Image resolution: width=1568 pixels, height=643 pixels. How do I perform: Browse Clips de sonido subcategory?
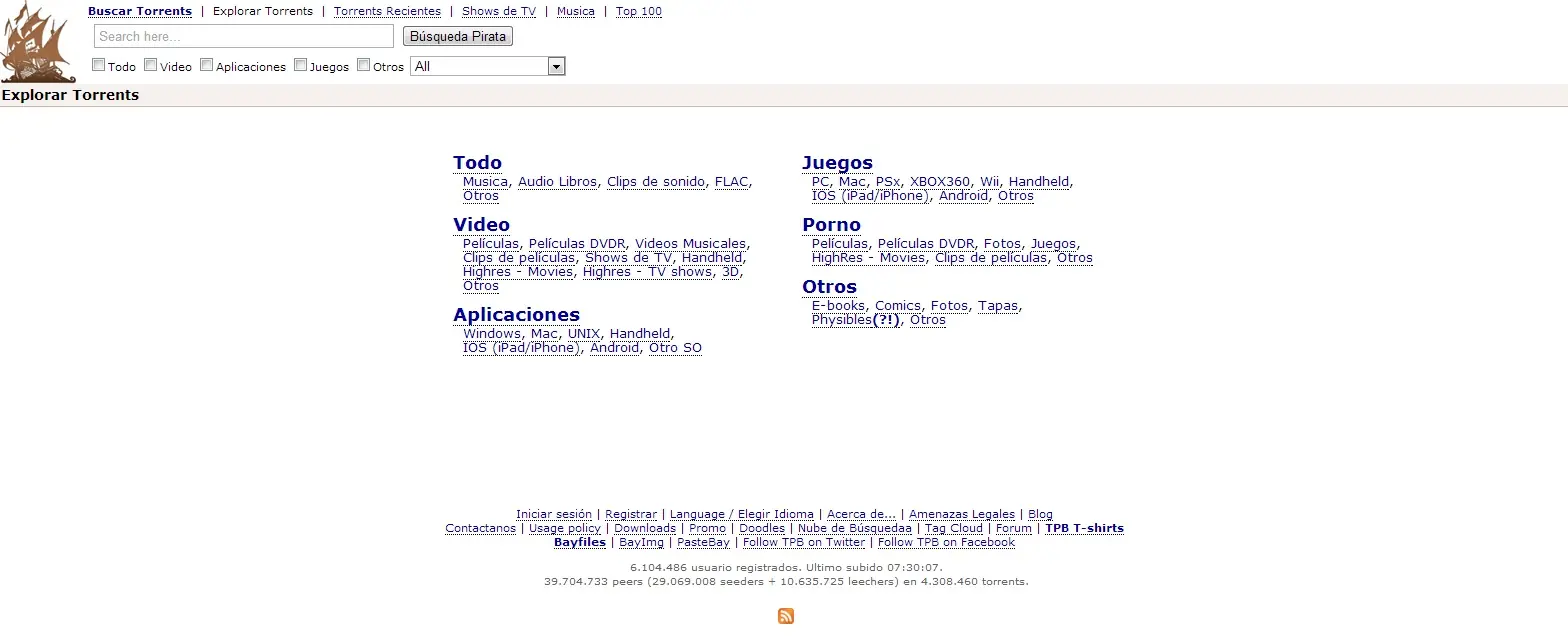click(x=656, y=182)
